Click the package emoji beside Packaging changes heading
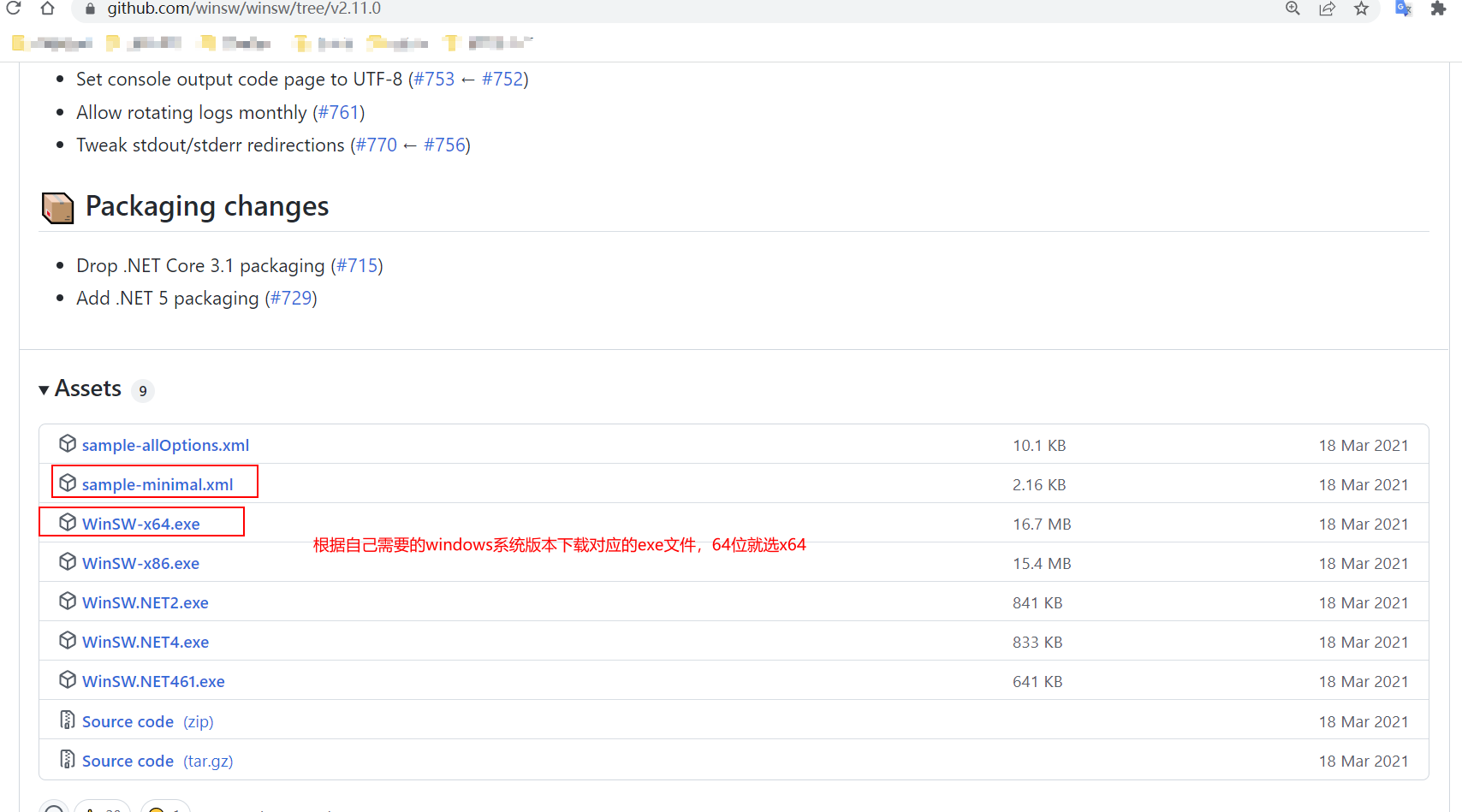 [56, 206]
